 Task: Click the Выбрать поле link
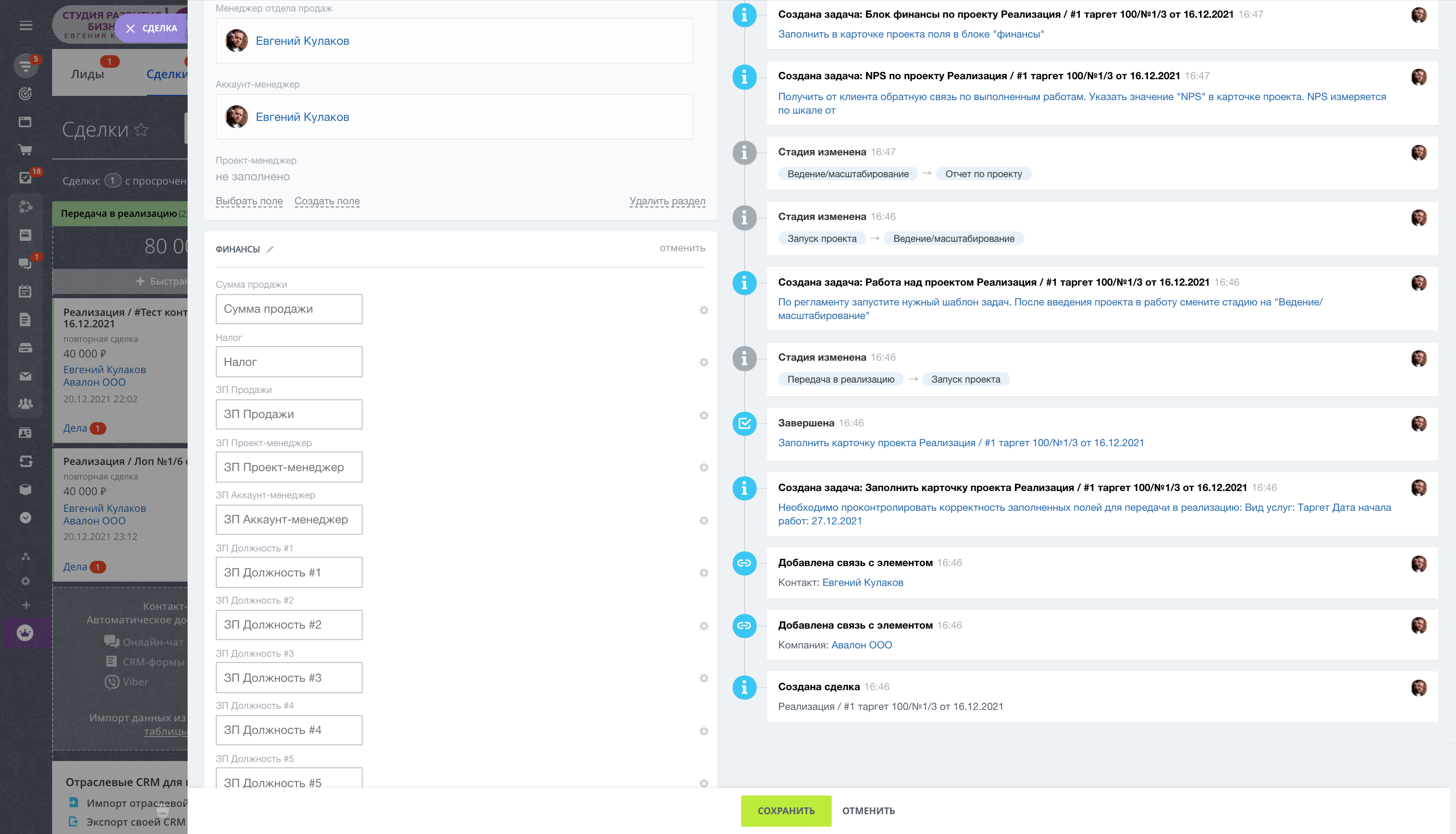pos(249,201)
